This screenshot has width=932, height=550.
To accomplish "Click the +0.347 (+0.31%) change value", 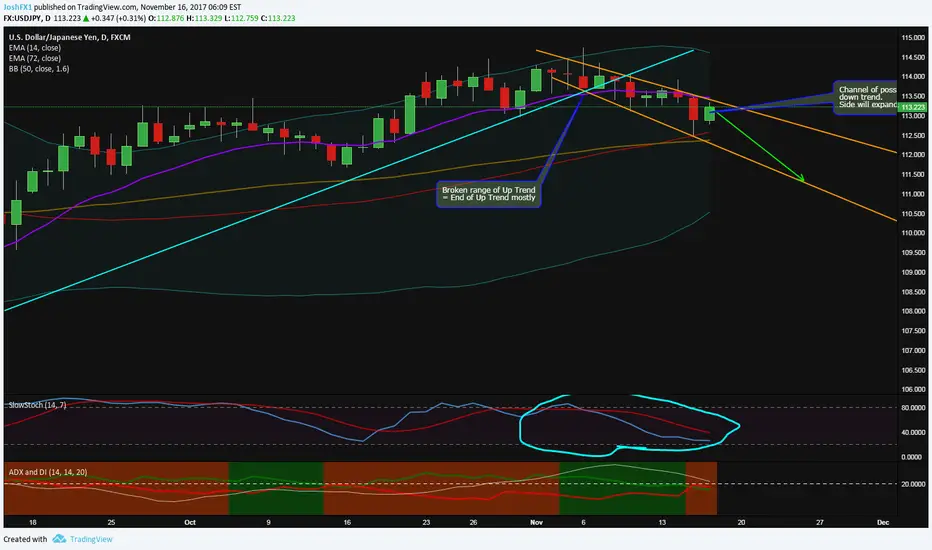I will [x=118, y=18].
